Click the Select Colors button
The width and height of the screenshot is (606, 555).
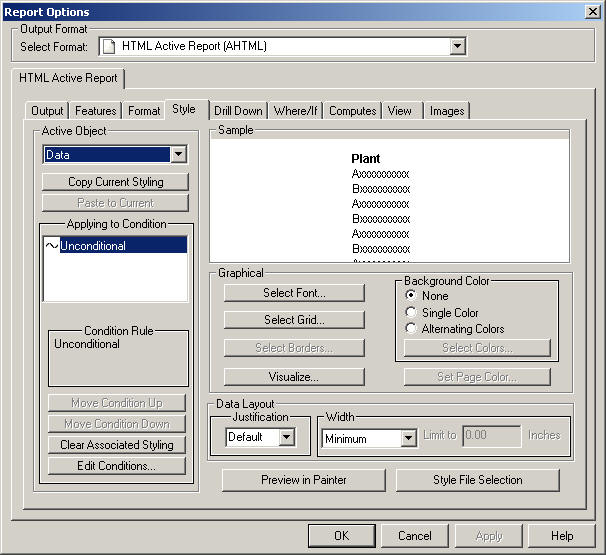pos(477,348)
